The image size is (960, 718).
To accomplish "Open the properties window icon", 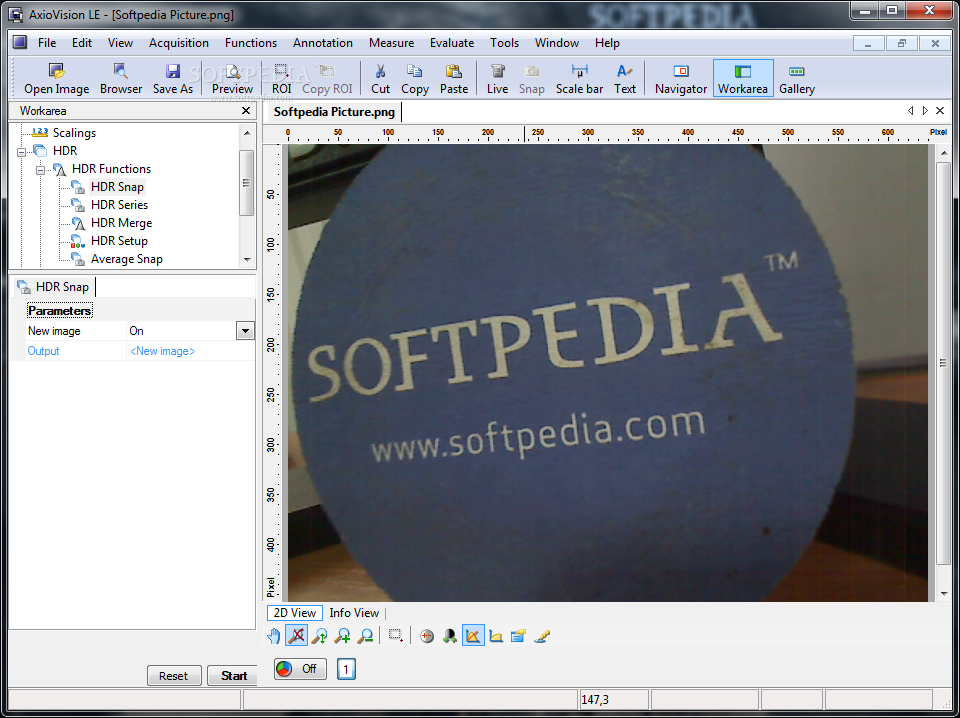I will tap(519, 636).
